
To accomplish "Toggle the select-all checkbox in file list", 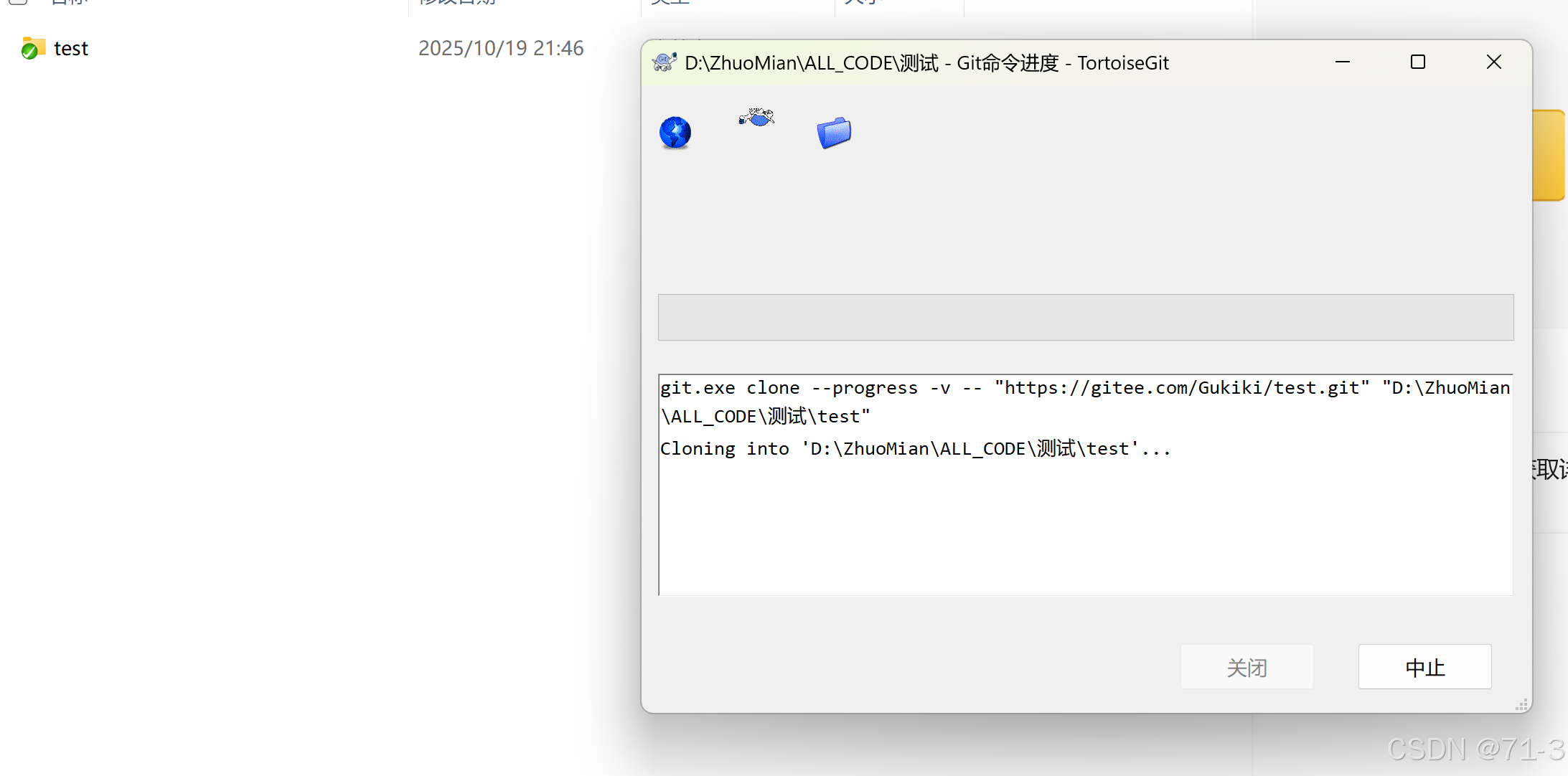I will 18,1.
